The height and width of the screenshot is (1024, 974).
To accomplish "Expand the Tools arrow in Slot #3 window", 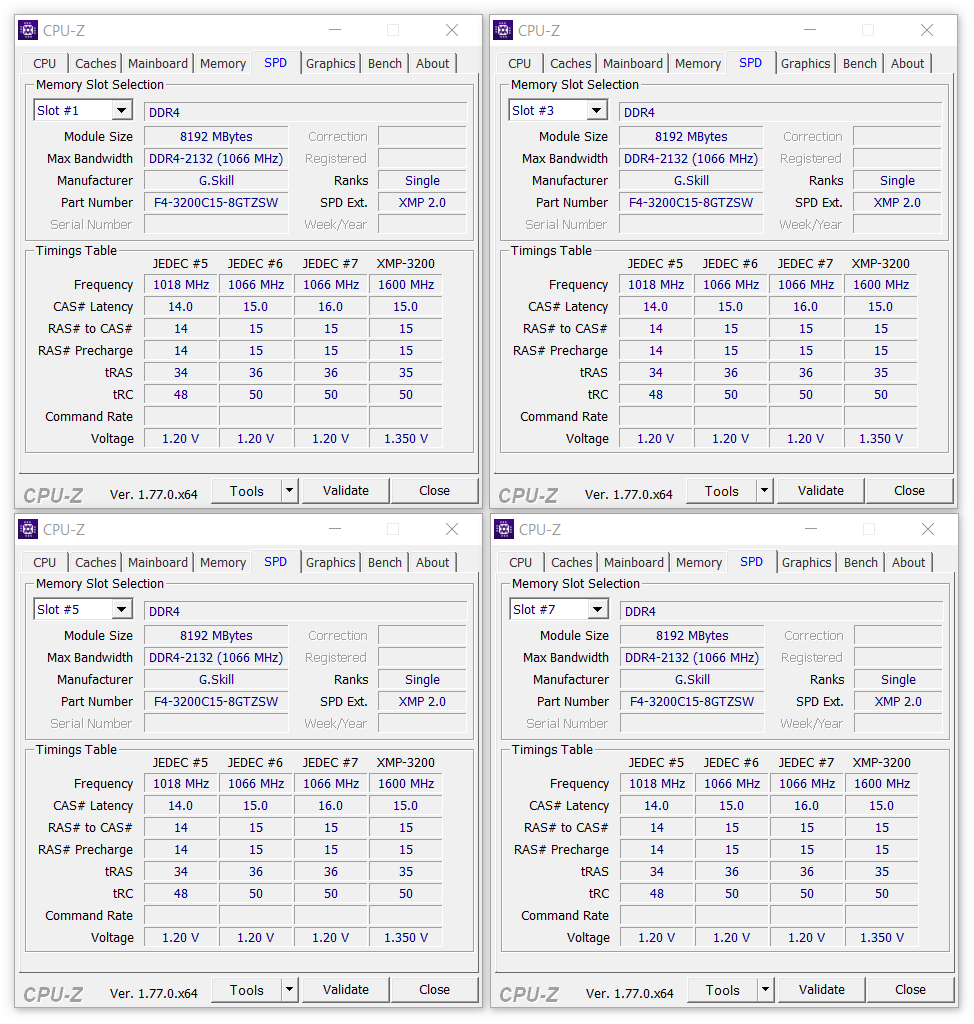I will (x=765, y=490).
